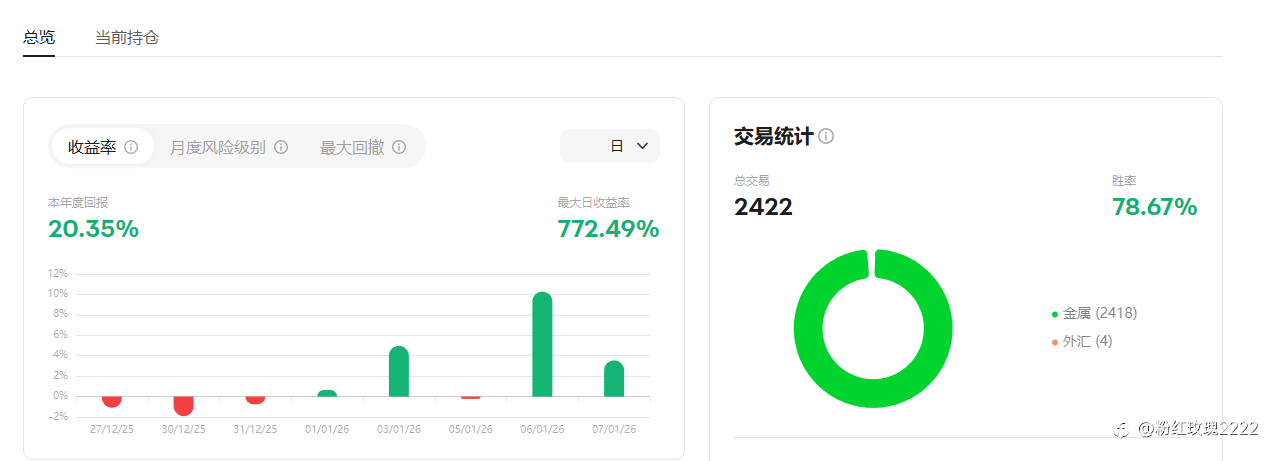Click the 07/01/26 green bar

click(614, 379)
